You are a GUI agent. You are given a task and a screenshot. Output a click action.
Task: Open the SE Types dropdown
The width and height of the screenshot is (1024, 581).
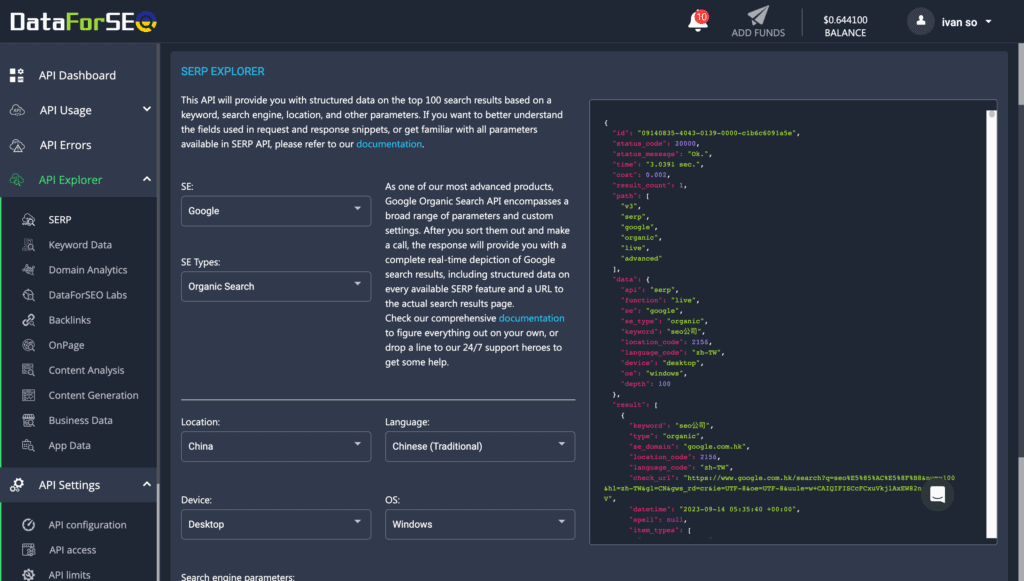click(x=276, y=287)
